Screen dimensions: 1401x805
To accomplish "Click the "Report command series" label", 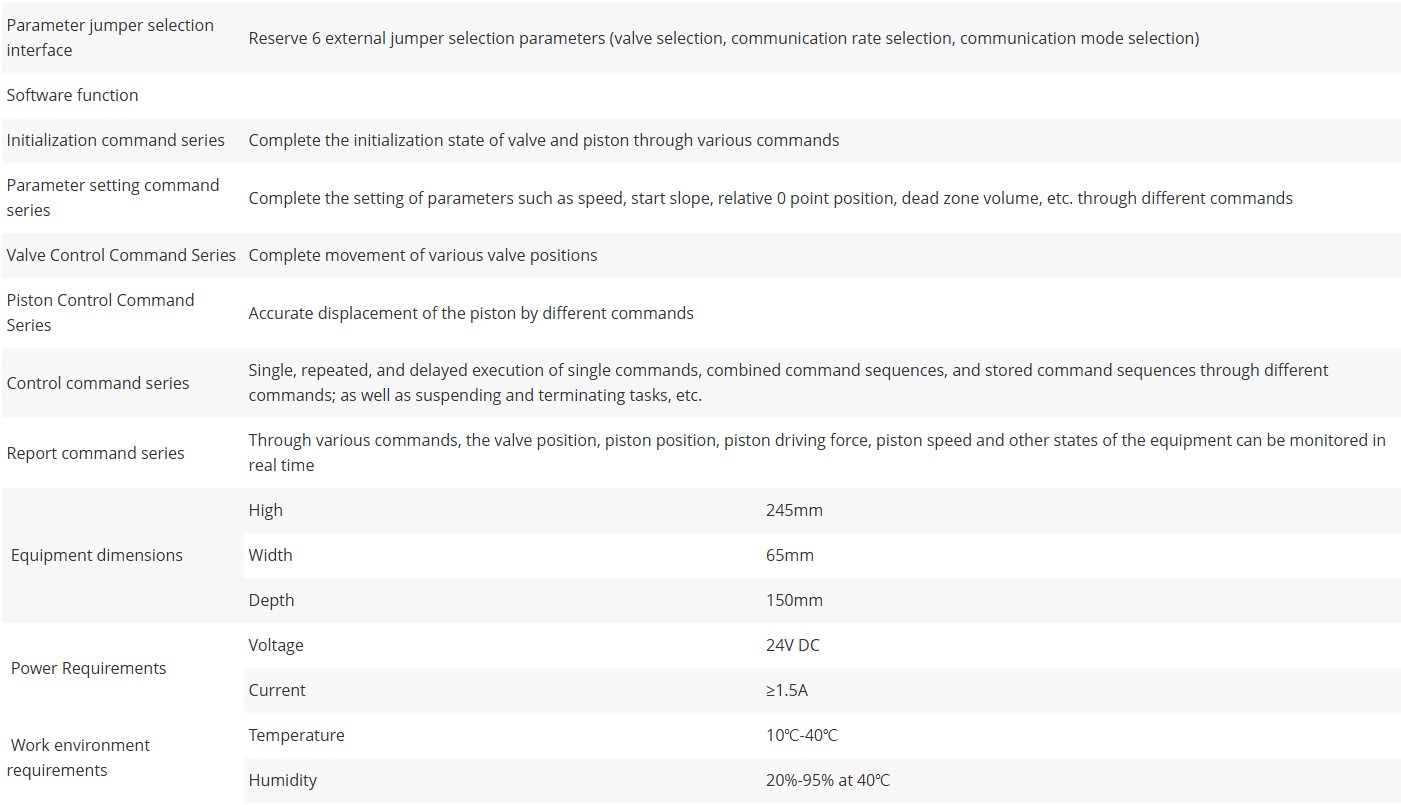I will coord(96,453).
